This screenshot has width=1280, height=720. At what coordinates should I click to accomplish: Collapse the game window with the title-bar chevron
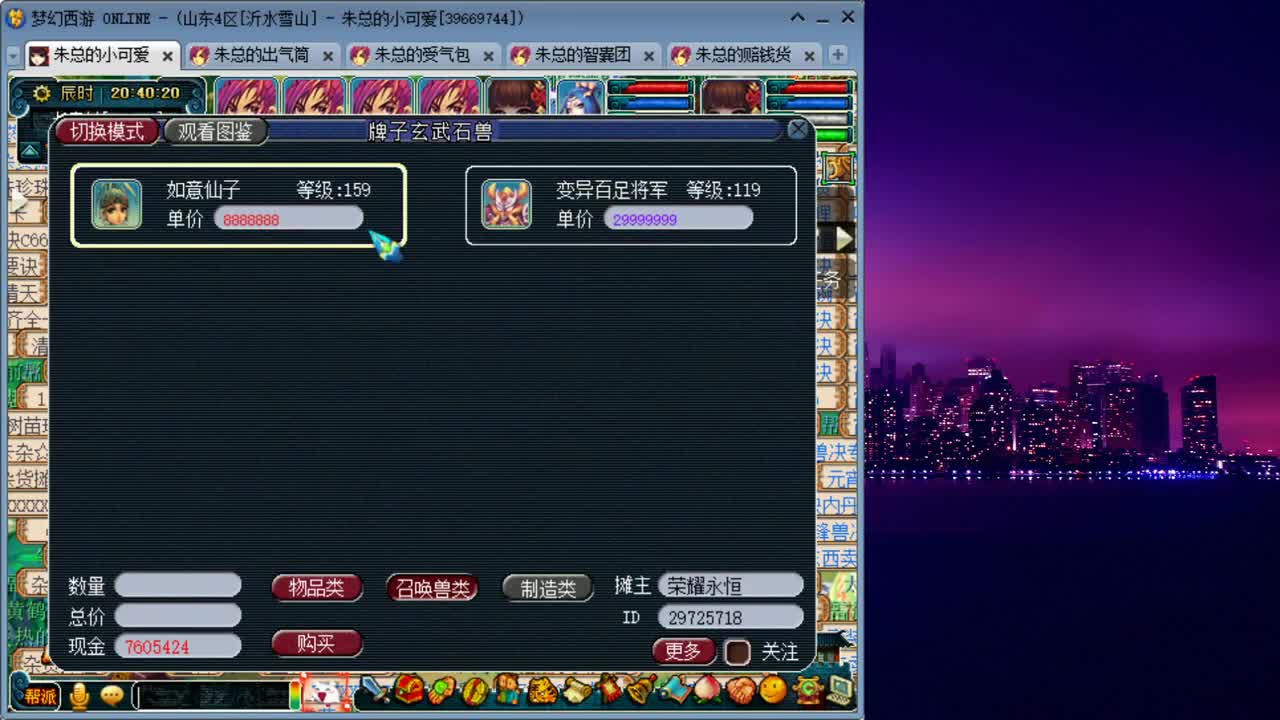point(797,17)
